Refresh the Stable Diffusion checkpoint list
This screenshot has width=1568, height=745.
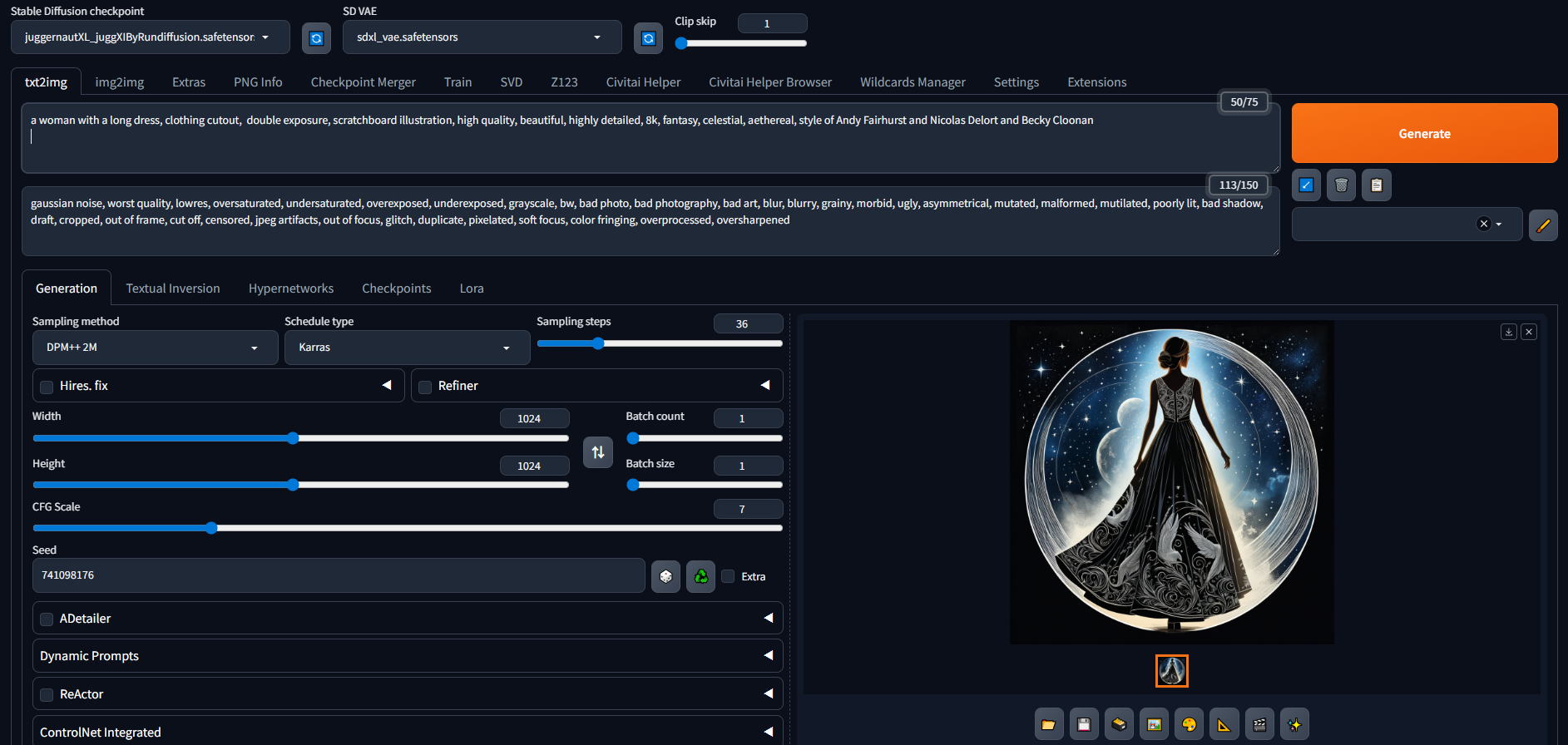(x=316, y=38)
